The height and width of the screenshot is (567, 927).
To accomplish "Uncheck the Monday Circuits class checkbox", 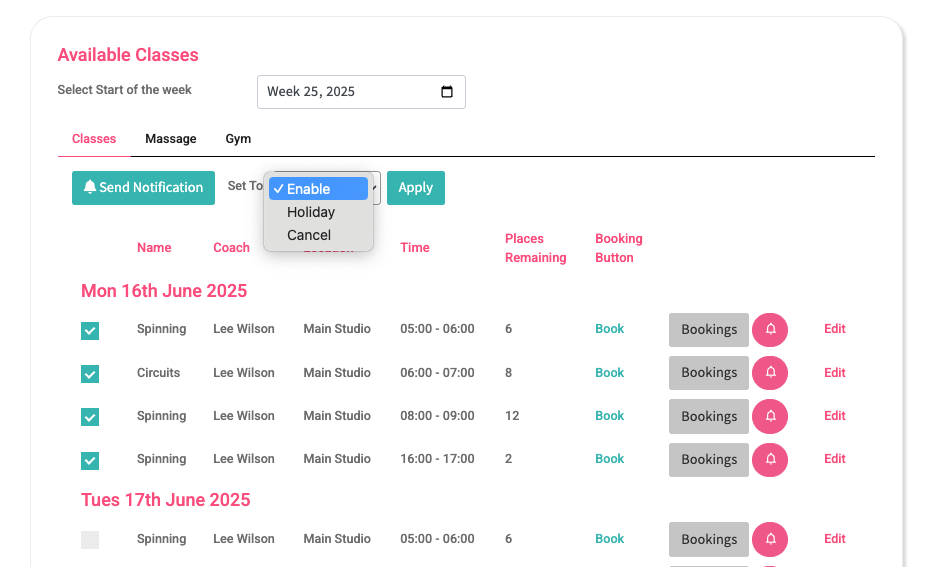I will [90, 374].
